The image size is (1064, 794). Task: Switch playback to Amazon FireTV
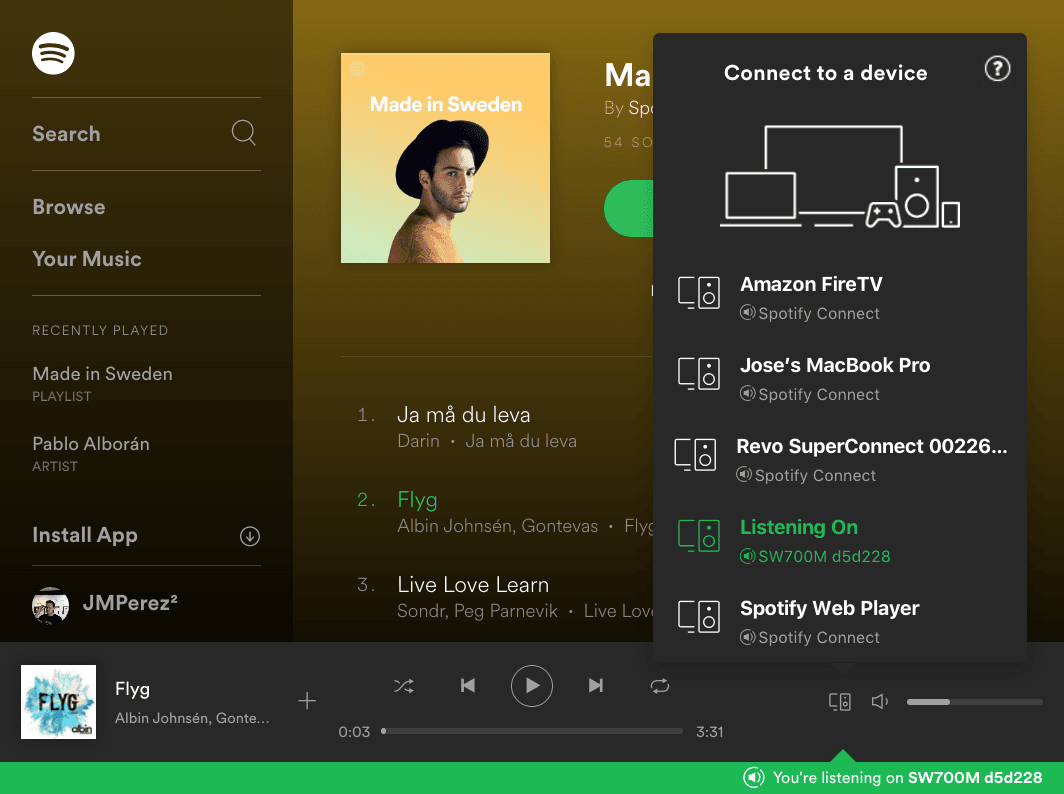811,283
